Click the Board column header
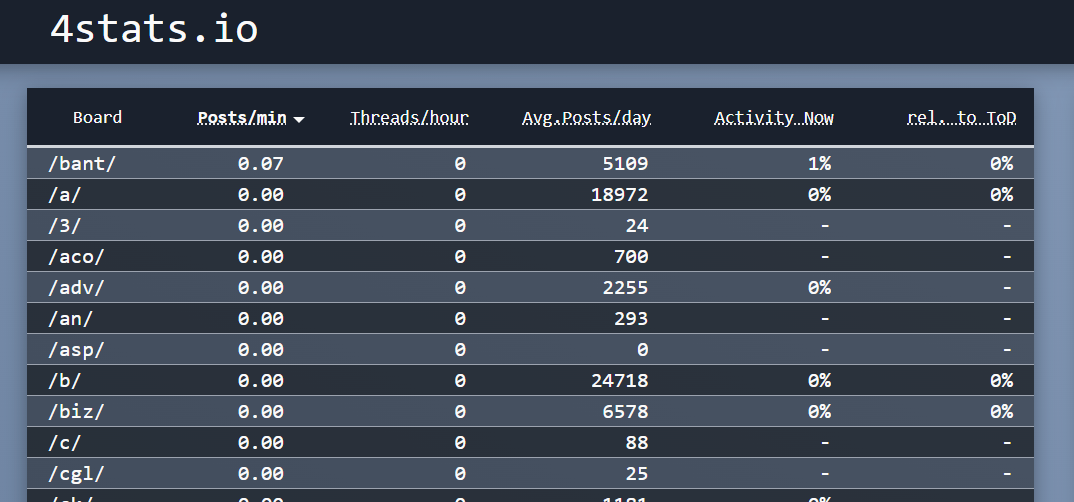 pos(97,118)
